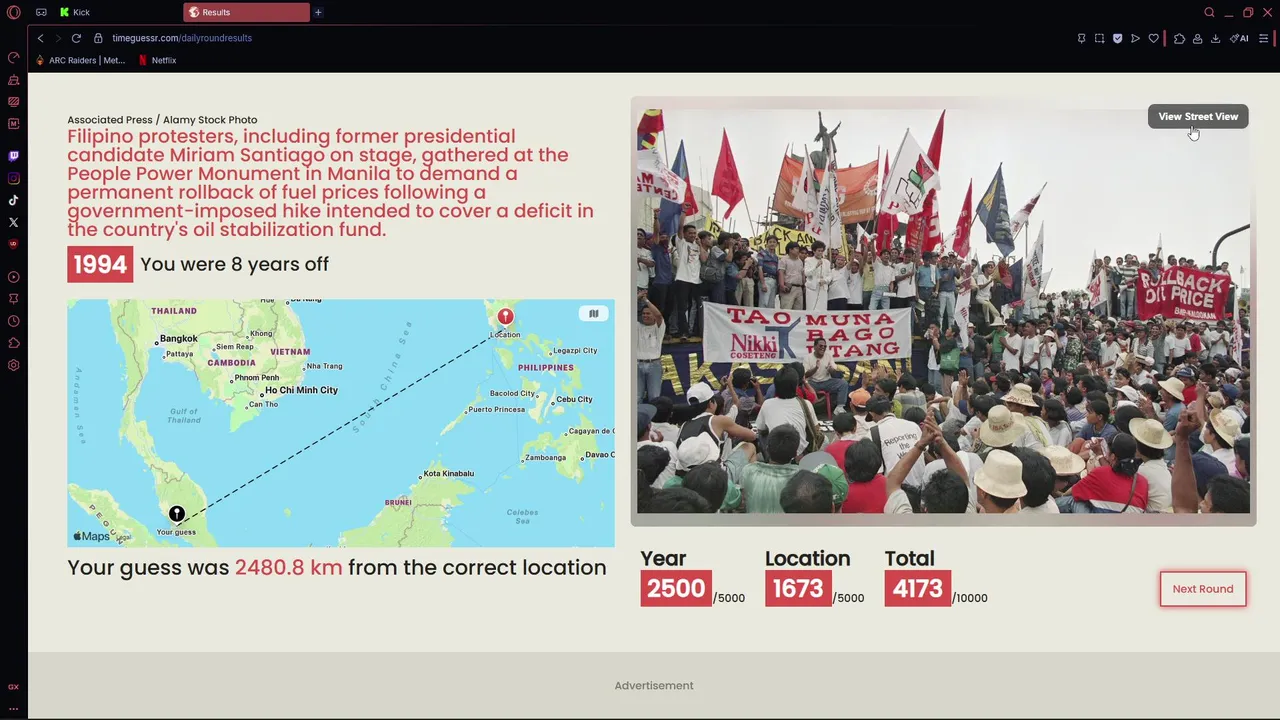The width and height of the screenshot is (1280, 720).
Task: Click the Total score 4173 value
Action: (x=917, y=588)
